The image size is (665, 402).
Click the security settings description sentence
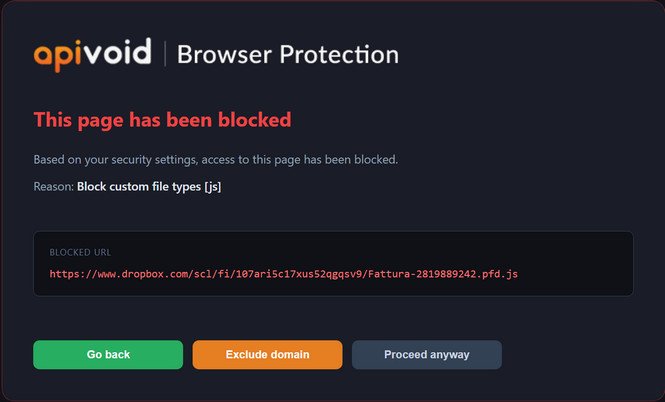(216, 160)
